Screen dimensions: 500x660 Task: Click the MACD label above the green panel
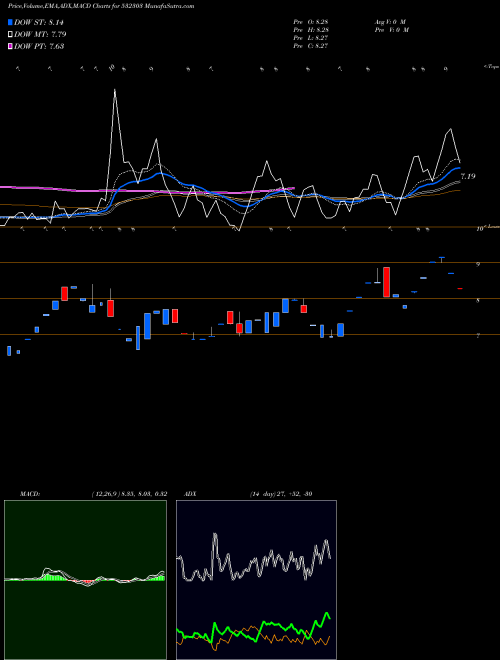point(29,494)
